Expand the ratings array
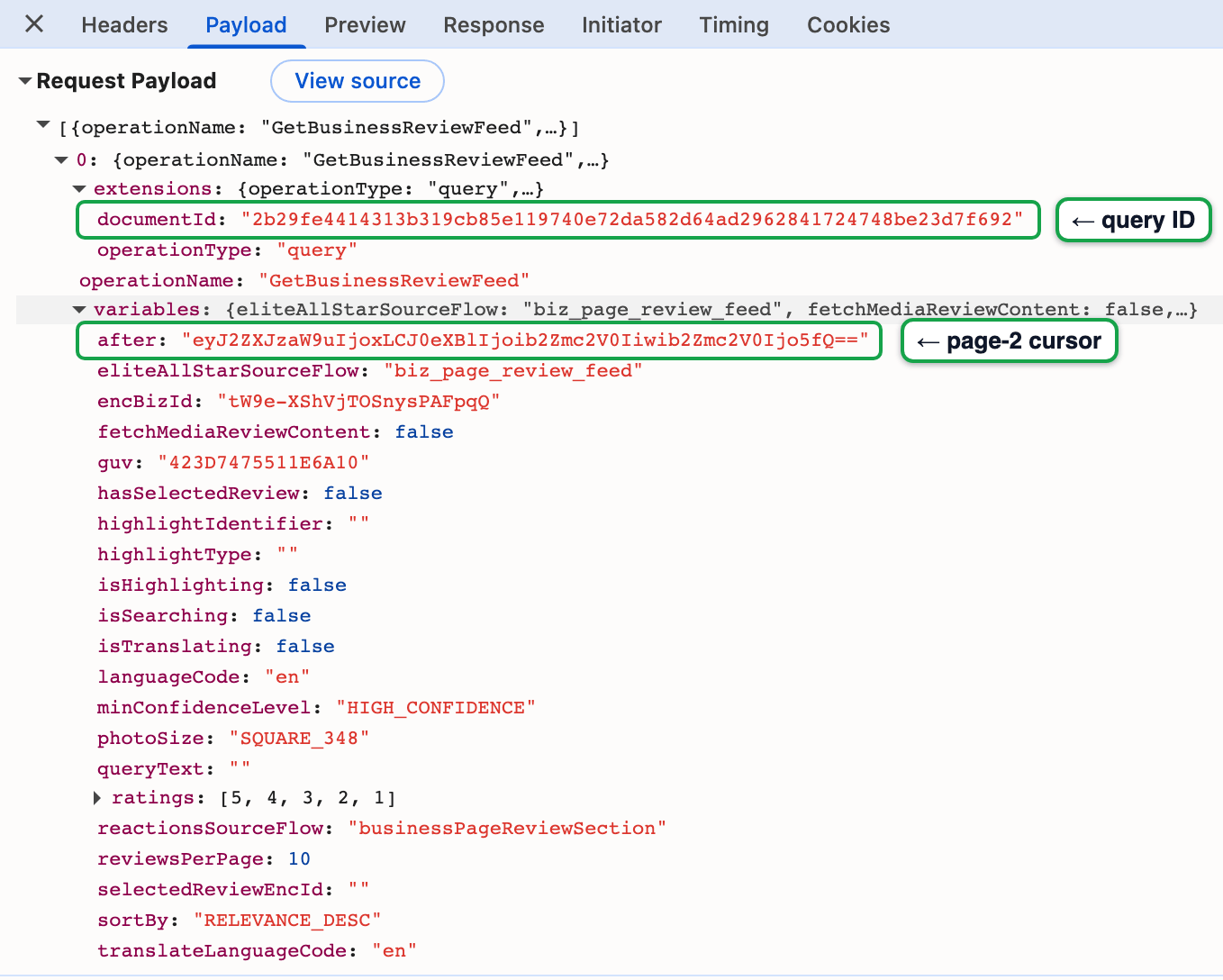The height and width of the screenshot is (980, 1223). coord(97,798)
